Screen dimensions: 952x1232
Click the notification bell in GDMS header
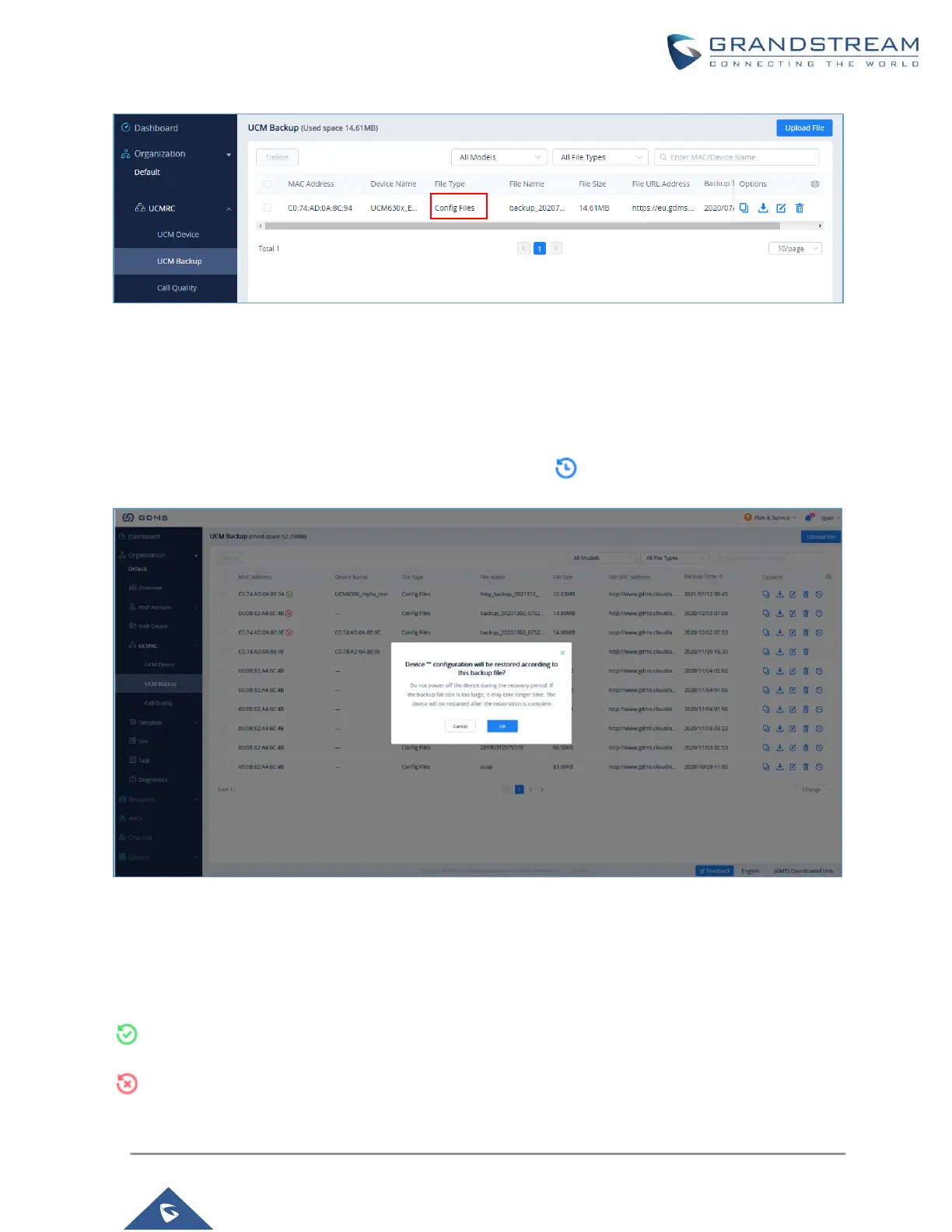(810, 517)
